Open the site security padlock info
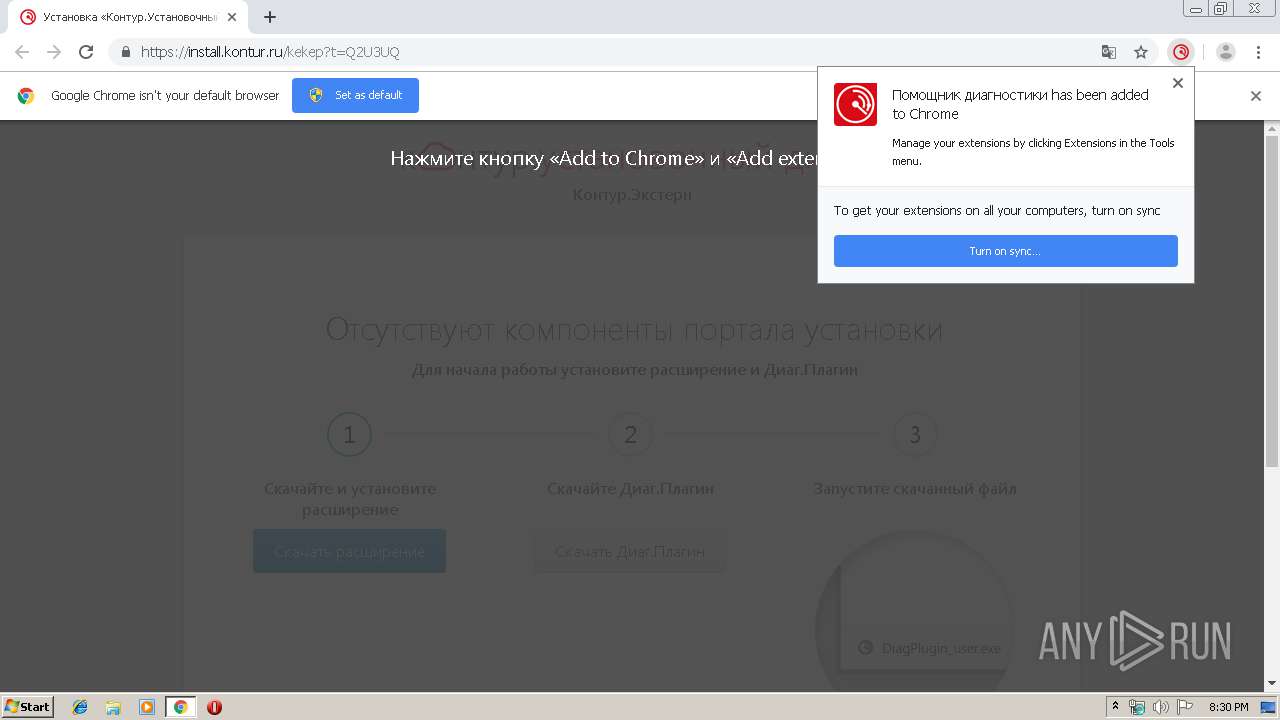Screen dimensions: 1280x720 pyautogui.click(x=126, y=52)
